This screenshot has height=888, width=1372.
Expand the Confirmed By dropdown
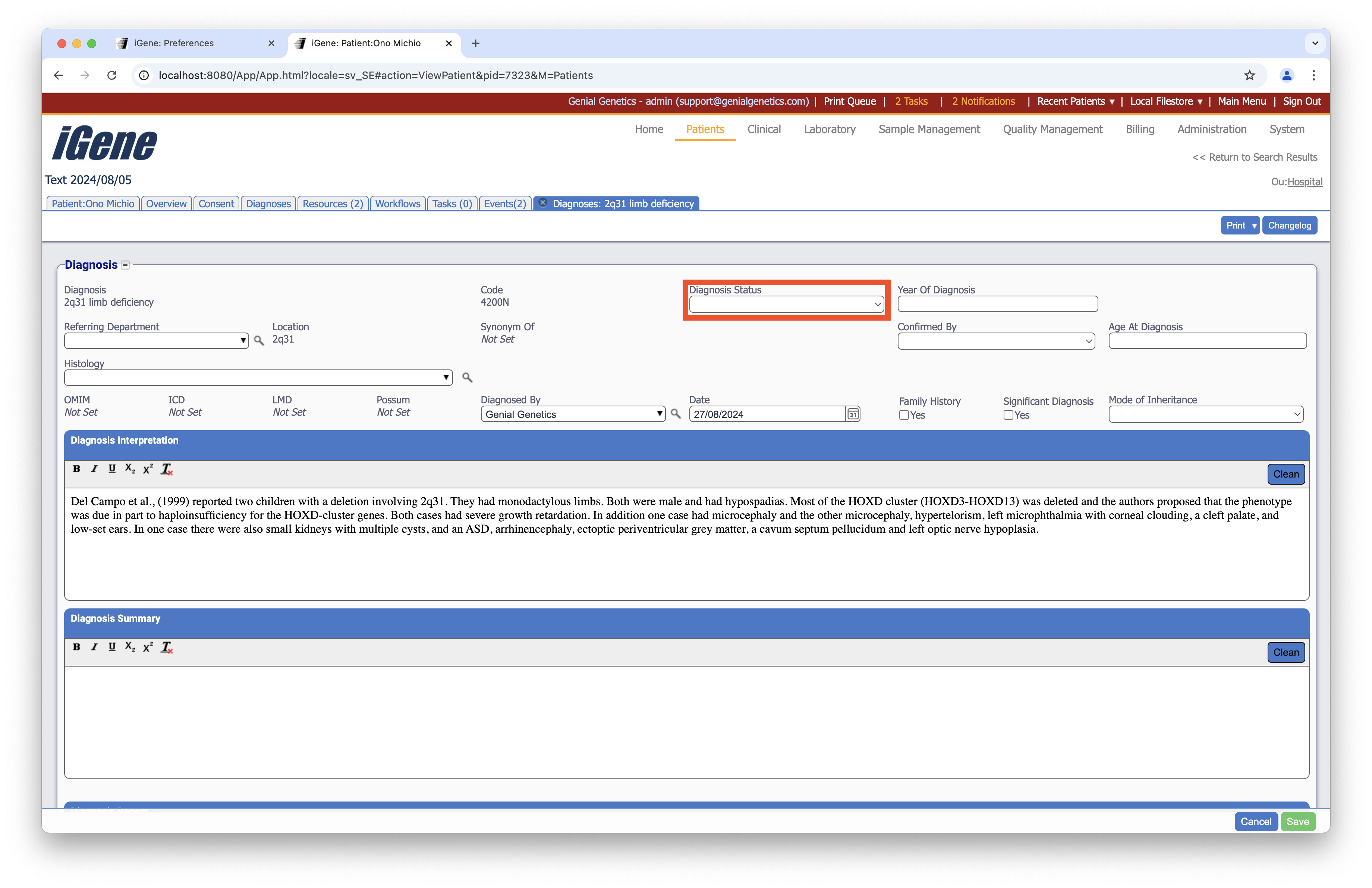pyautogui.click(x=995, y=341)
